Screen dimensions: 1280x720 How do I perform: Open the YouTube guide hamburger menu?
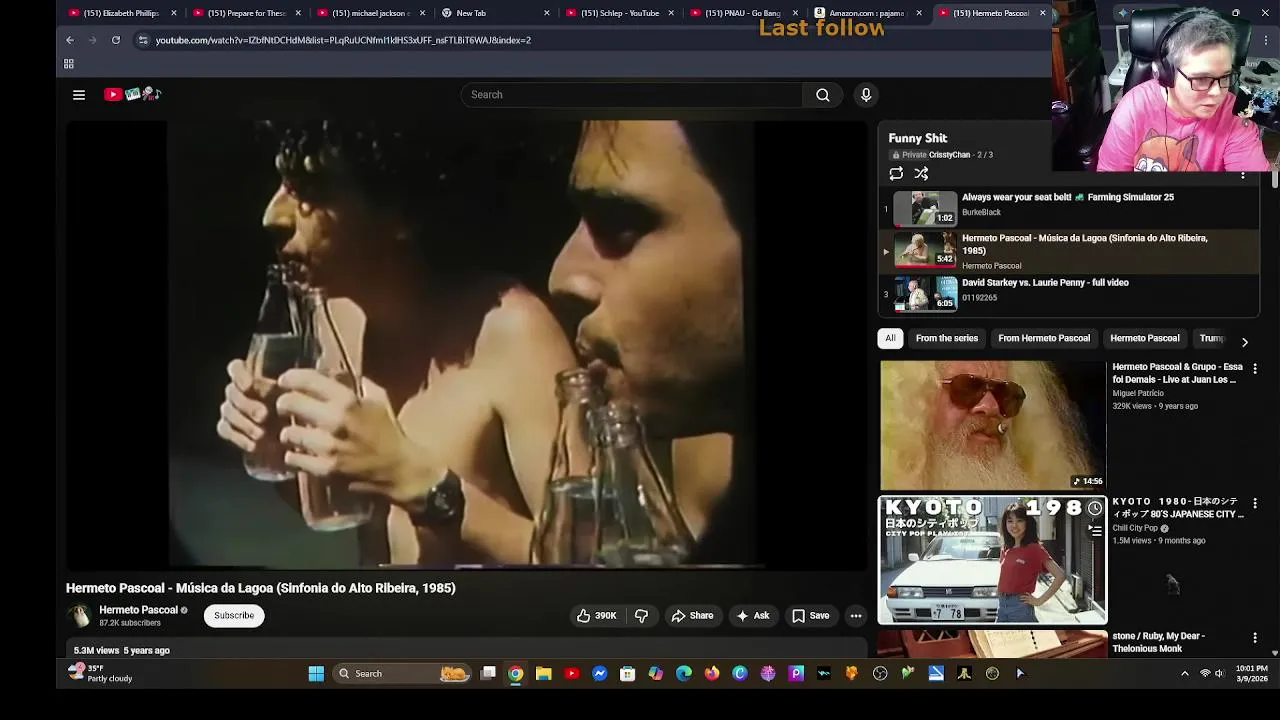79,95
